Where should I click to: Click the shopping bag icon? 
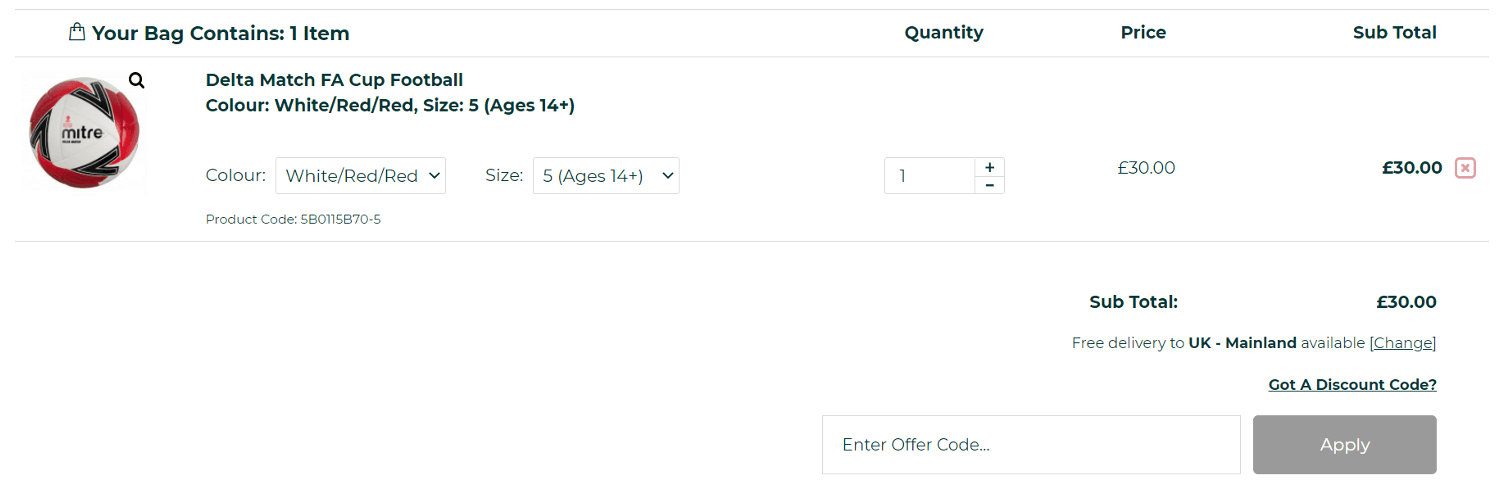click(x=77, y=32)
